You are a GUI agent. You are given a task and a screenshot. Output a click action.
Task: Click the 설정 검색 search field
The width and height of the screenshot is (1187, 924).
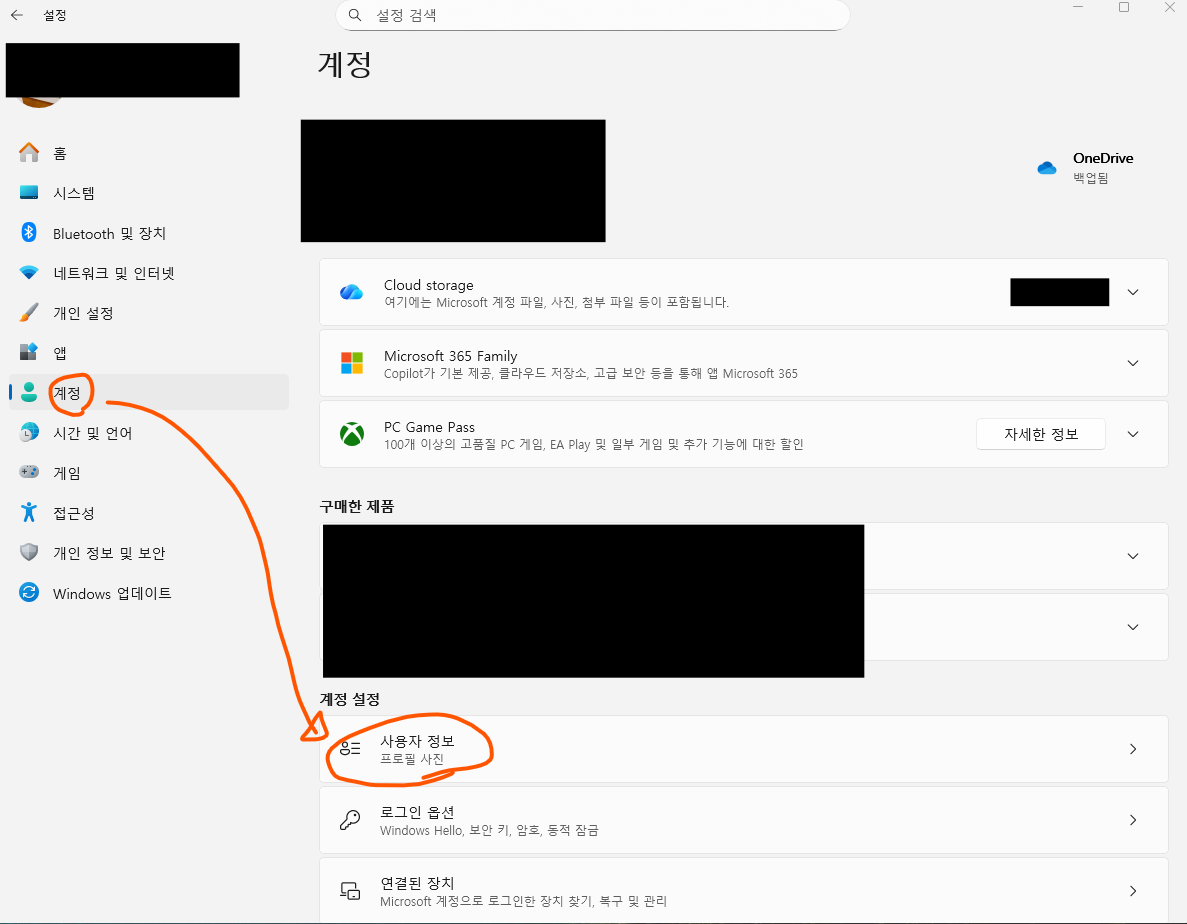click(592, 15)
